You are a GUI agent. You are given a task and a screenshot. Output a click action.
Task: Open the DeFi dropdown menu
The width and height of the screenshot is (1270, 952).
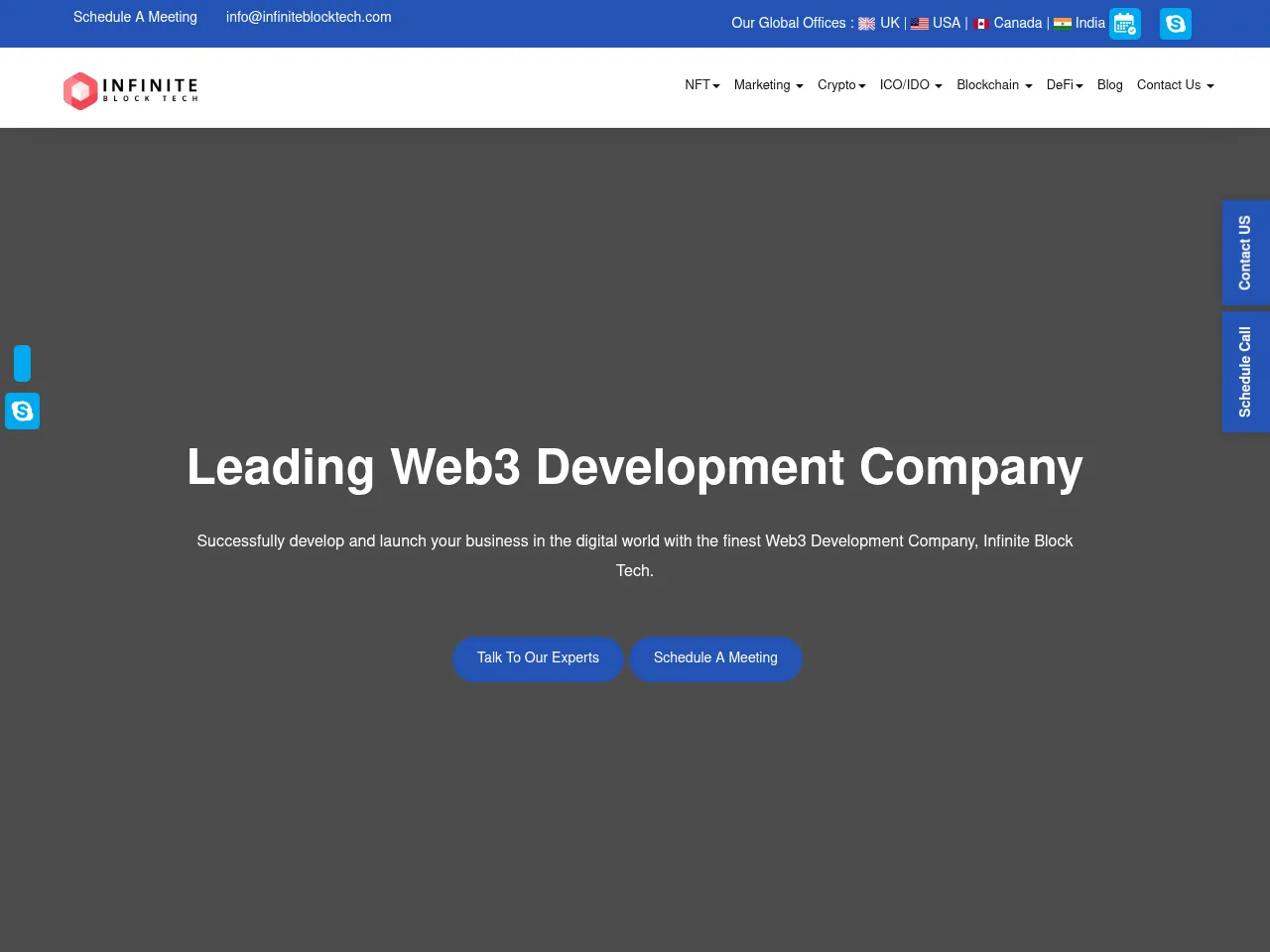(x=1065, y=85)
